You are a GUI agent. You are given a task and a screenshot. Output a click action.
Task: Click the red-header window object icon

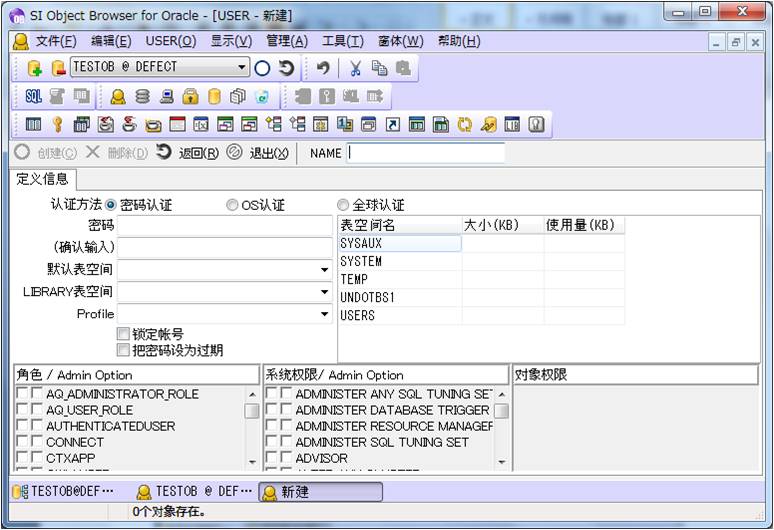click(177, 124)
